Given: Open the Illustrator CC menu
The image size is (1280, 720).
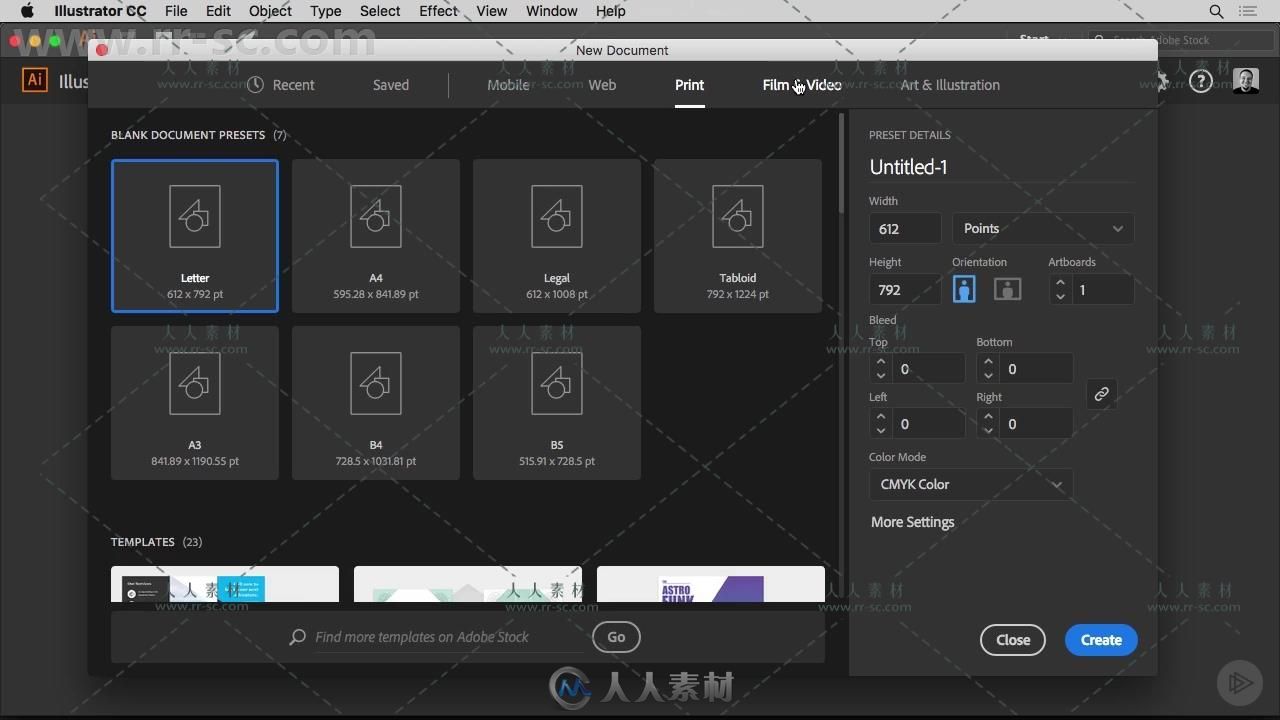Looking at the screenshot, I should (x=100, y=11).
